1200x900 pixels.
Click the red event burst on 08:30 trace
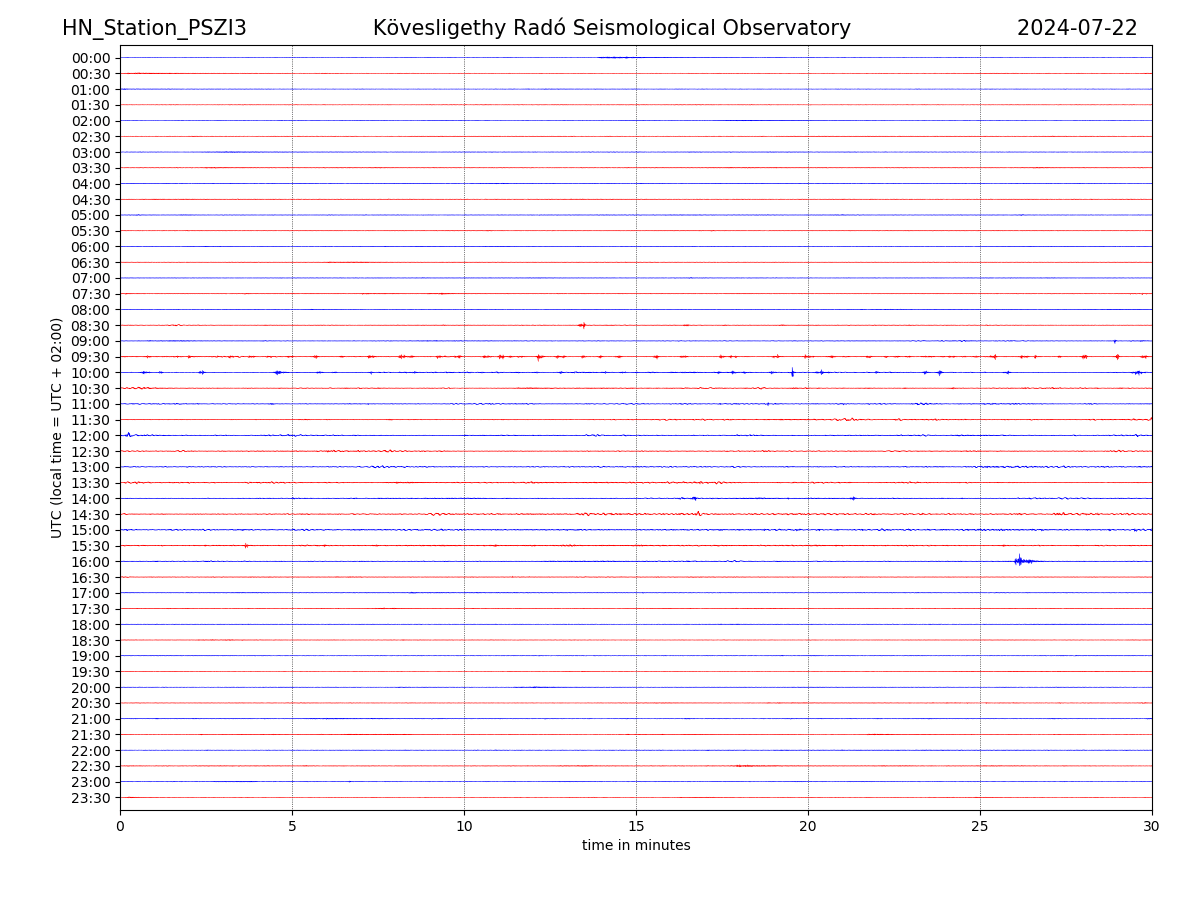pos(582,325)
